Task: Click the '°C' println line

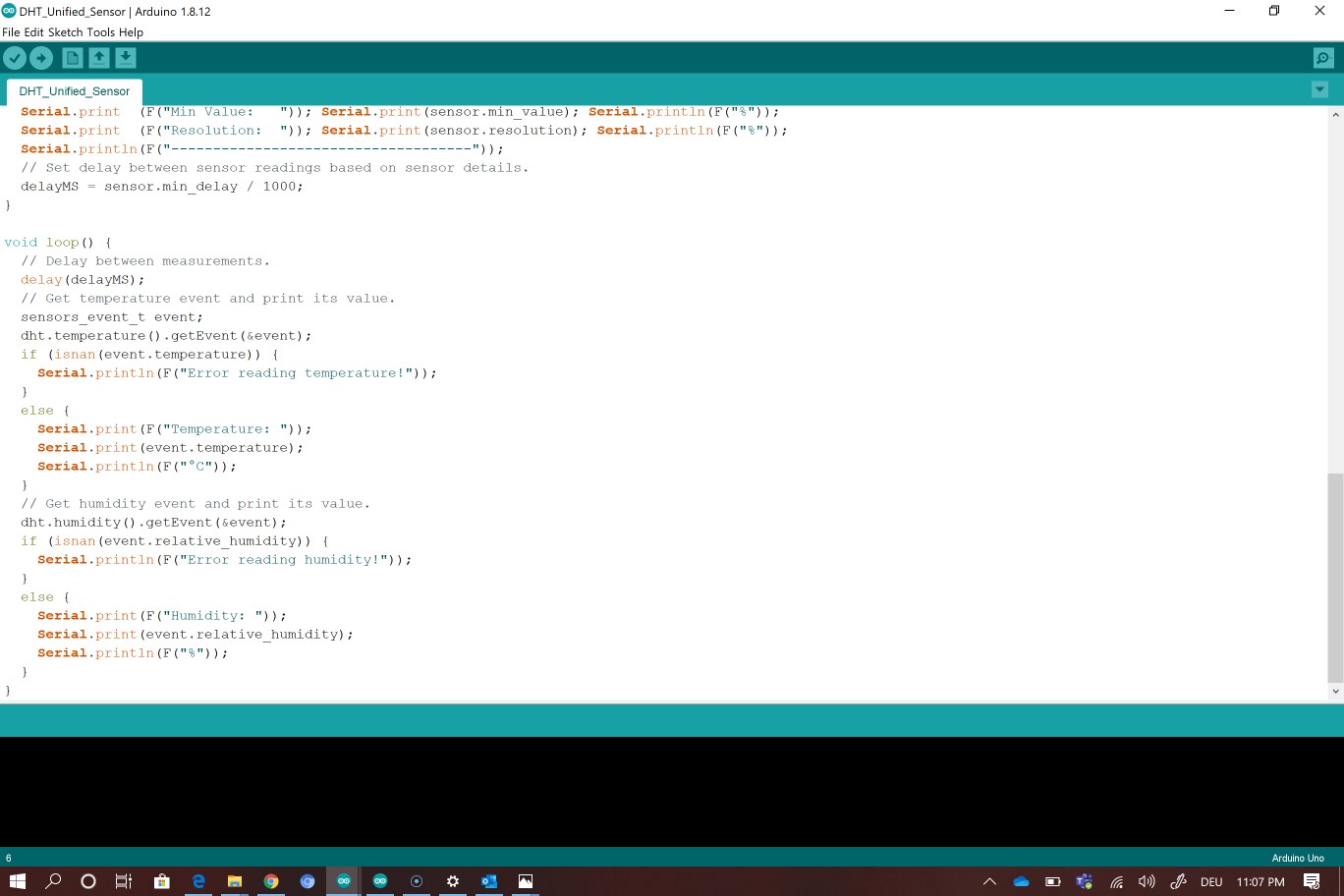Action: 137,467
